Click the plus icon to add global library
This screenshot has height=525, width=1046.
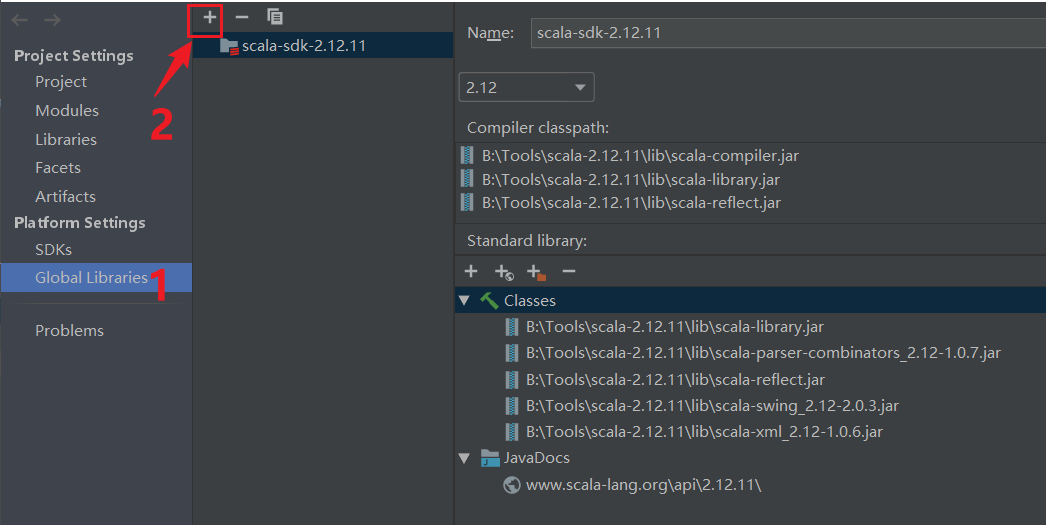[x=209, y=17]
